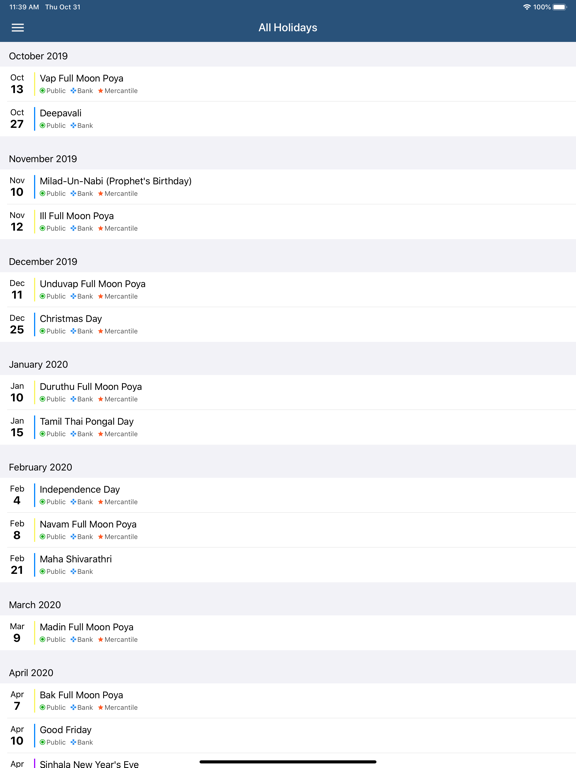Select Duruthu Full Moon Poya holiday
Viewport: 576px width, 768px height.
tap(288, 392)
